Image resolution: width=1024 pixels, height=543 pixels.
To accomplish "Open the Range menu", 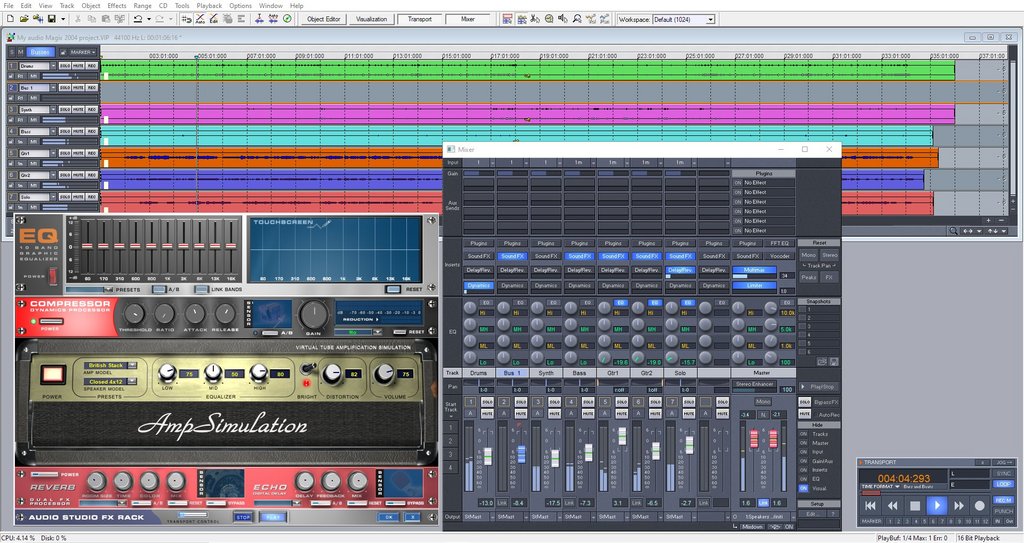I will tap(142, 5).
